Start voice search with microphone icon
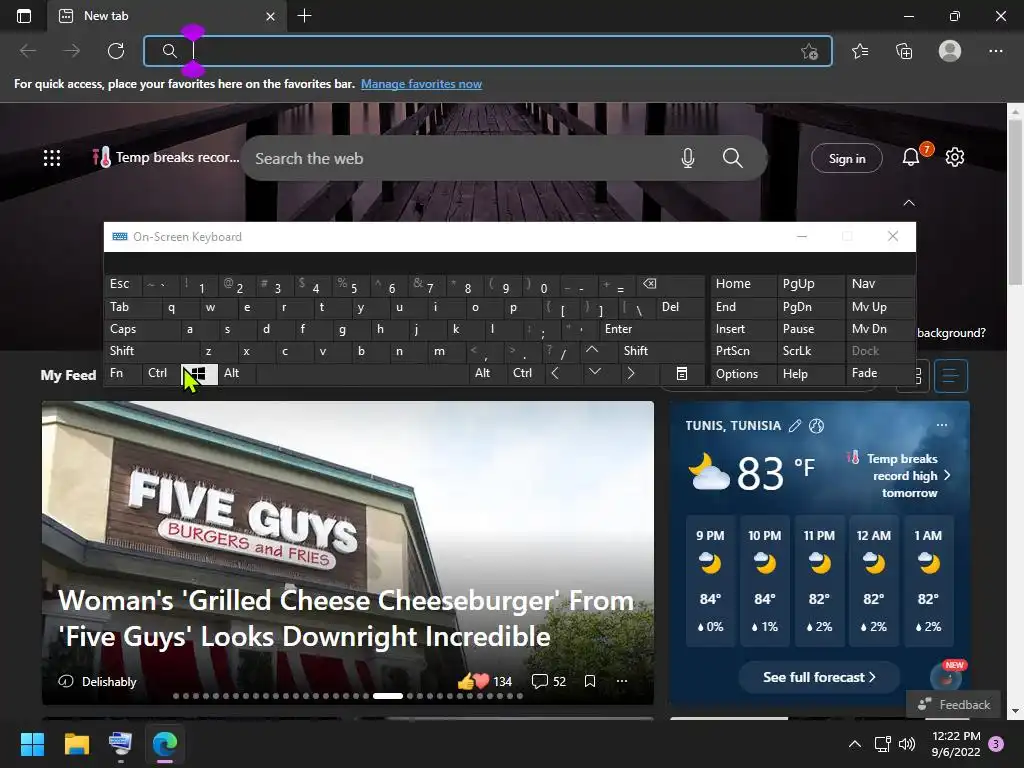Viewport: 1024px width, 768px height. 688,158
